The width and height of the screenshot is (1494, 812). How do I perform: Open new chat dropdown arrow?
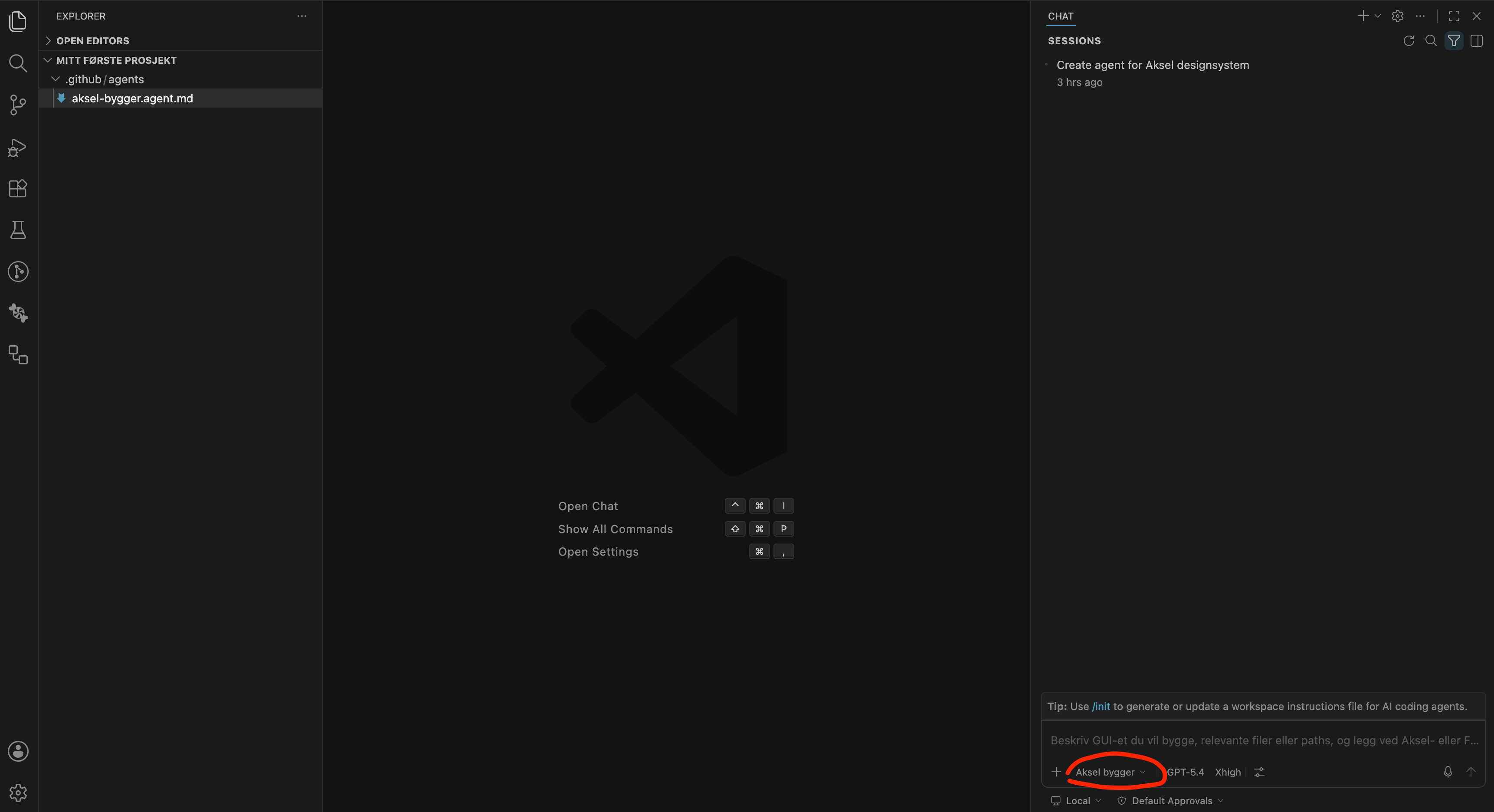1377,16
